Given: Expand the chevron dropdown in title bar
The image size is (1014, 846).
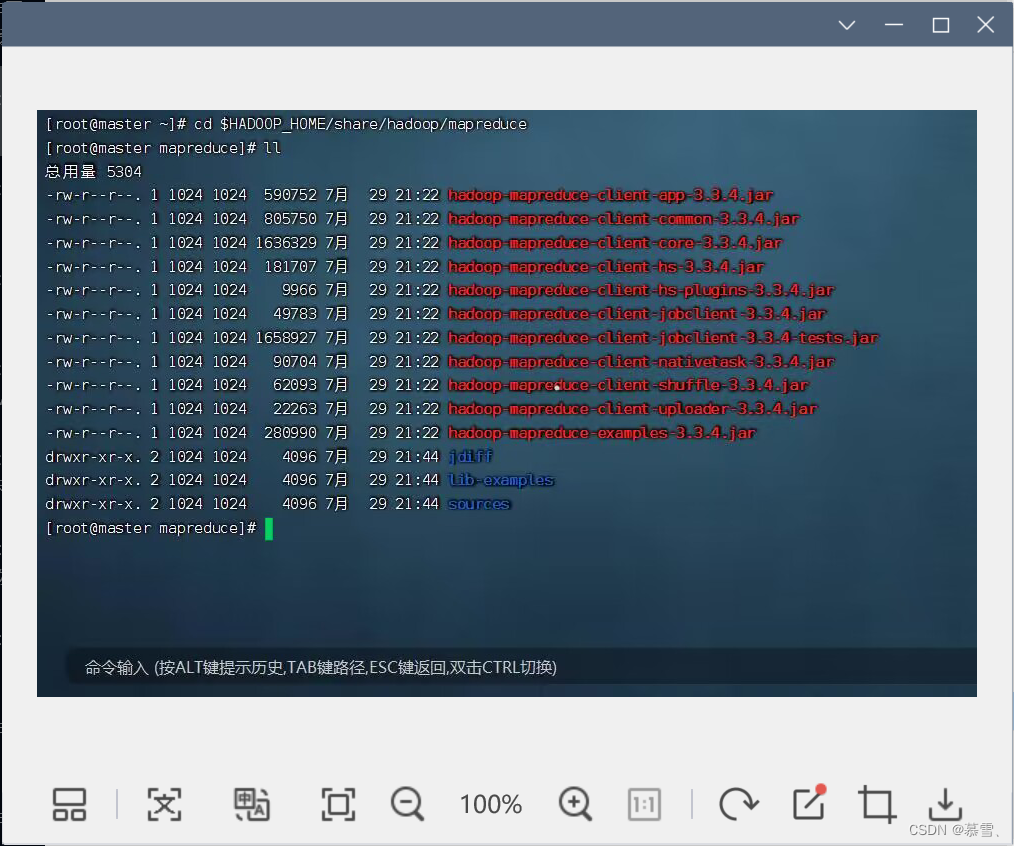Looking at the screenshot, I should tap(846, 25).
